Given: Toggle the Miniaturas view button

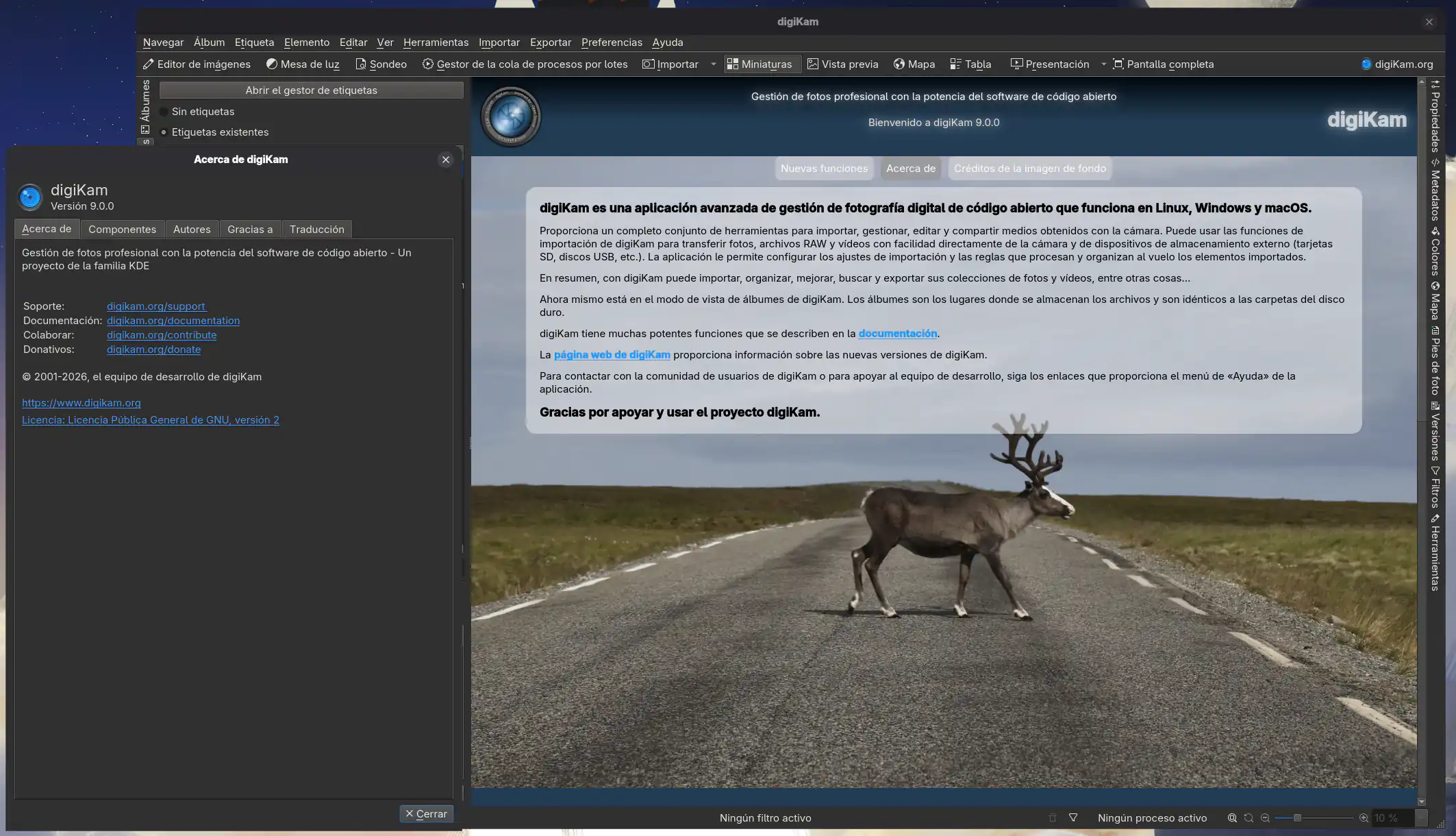Looking at the screenshot, I should click(x=759, y=64).
